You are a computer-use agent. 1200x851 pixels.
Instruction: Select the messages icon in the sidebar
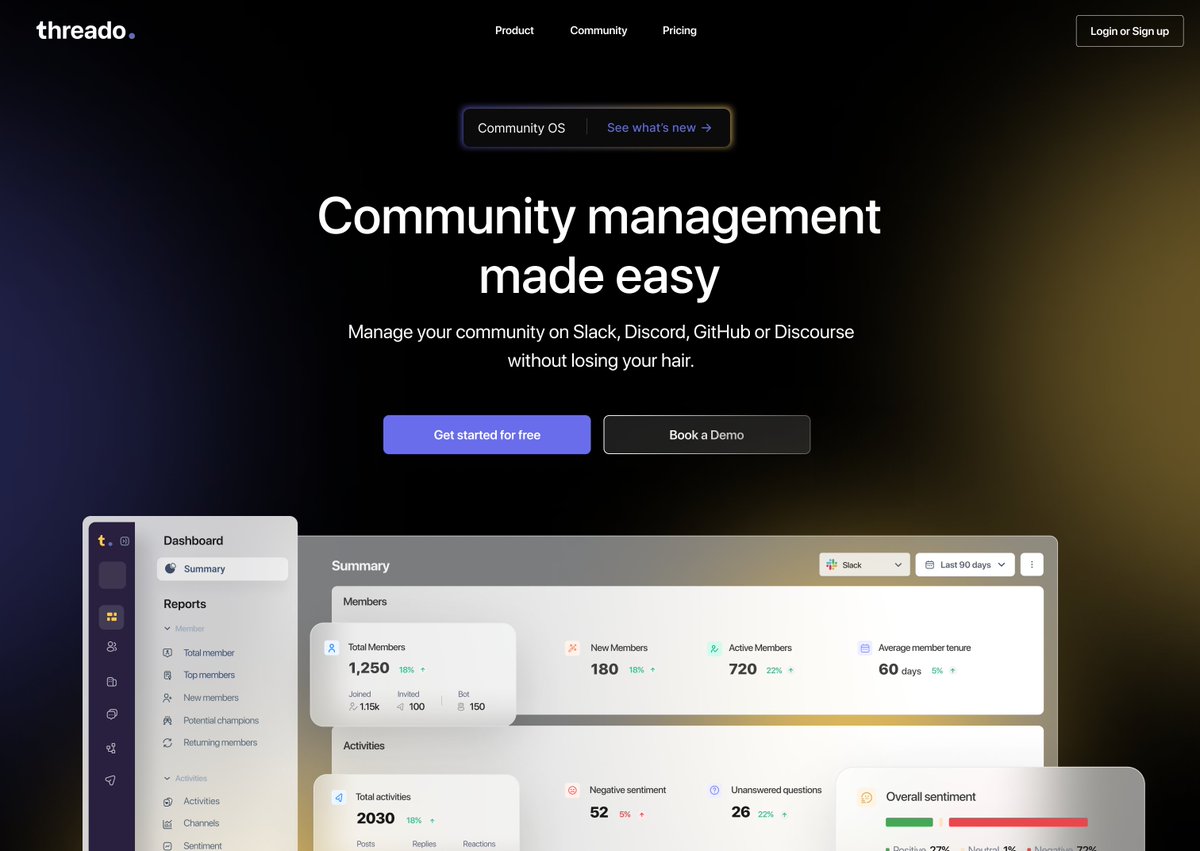click(x=111, y=713)
